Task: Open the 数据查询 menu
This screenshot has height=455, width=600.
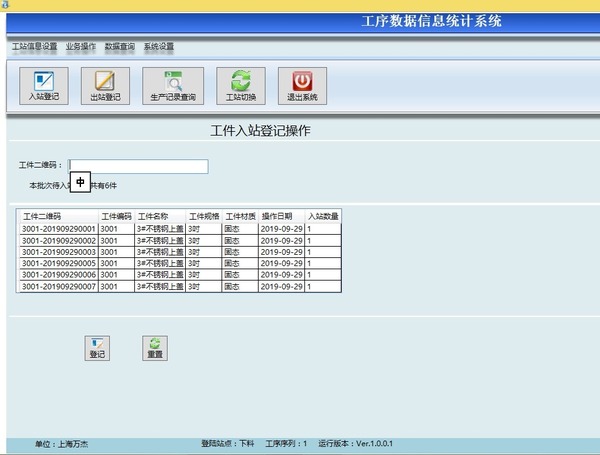Action: [x=120, y=47]
